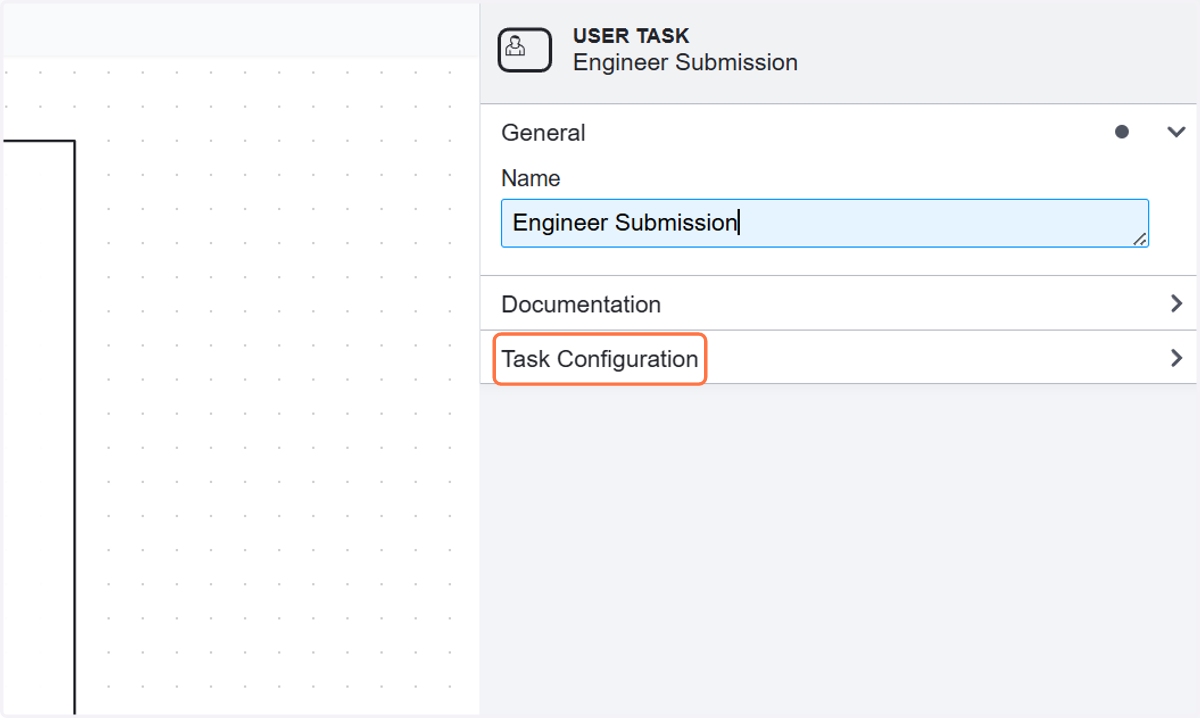Expand the Documentation section chevron
The height and width of the screenshot is (718, 1200).
click(1177, 304)
